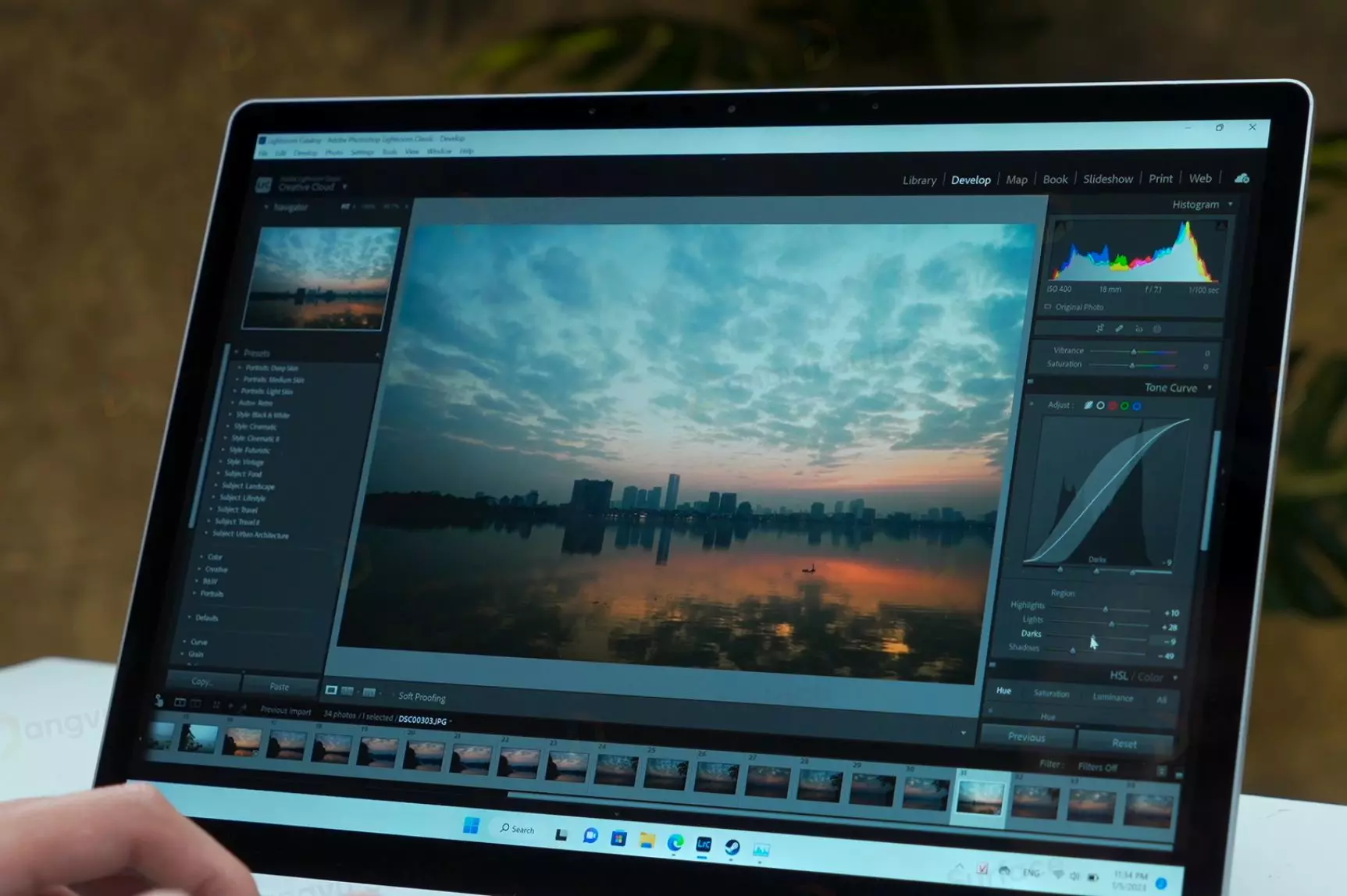Select the crop overlay tool icon
Viewport: 1347px width, 896px height.
click(1099, 329)
